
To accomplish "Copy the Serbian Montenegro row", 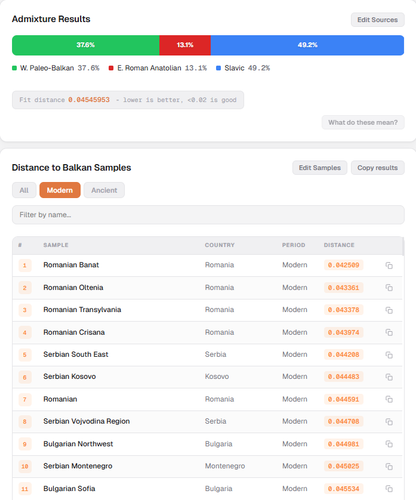I will coord(389,466).
